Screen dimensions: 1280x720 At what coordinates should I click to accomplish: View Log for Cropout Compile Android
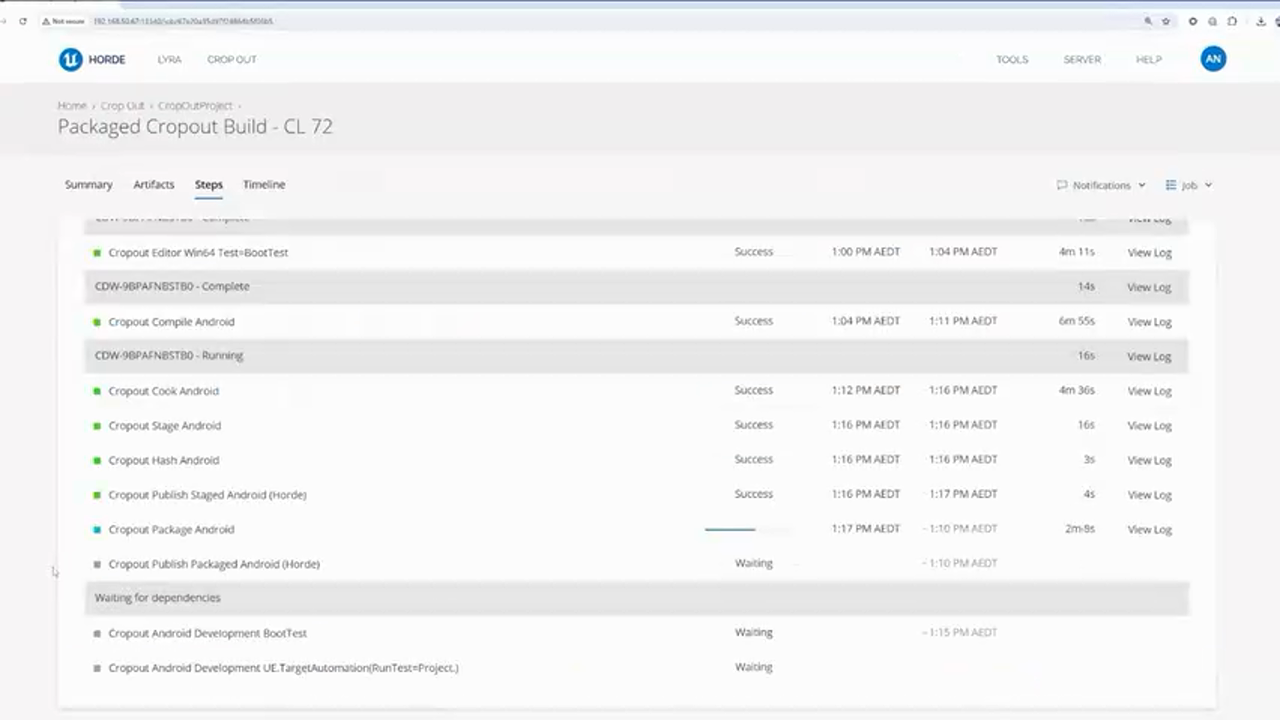pyautogui.click(x=1149, y=322)
